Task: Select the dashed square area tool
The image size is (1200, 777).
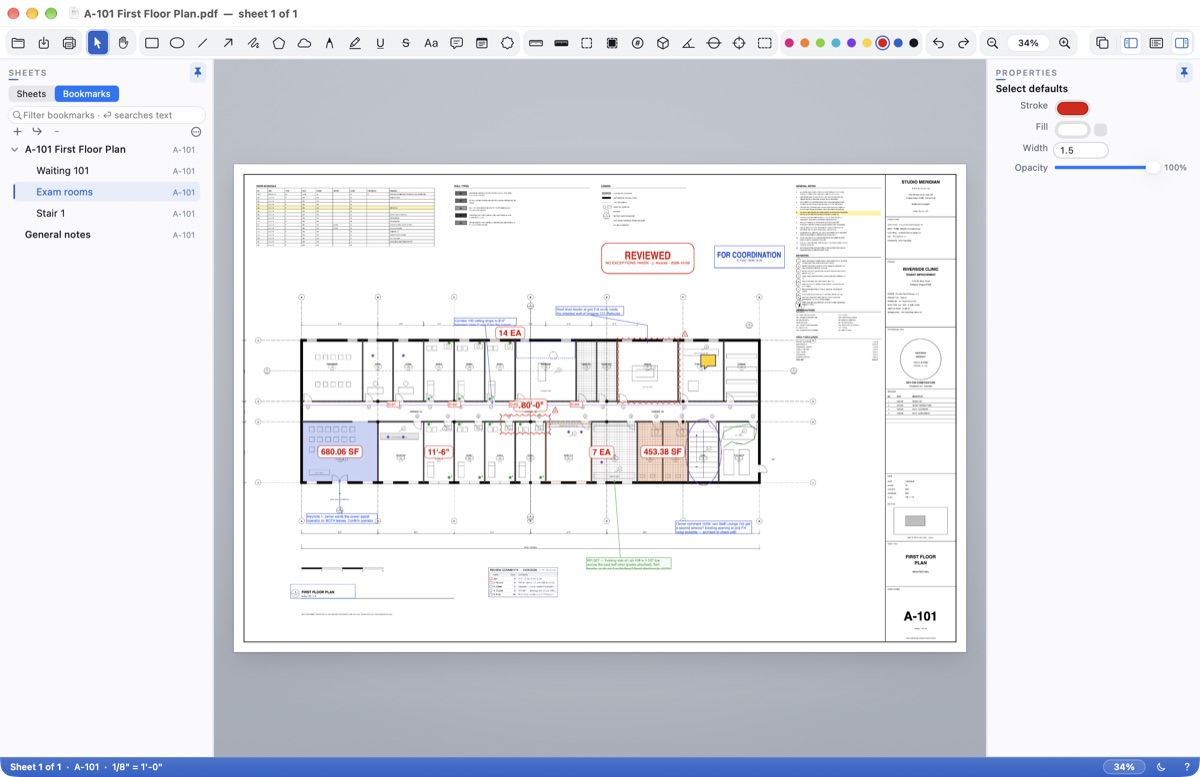Action: [x=587, y=43]
